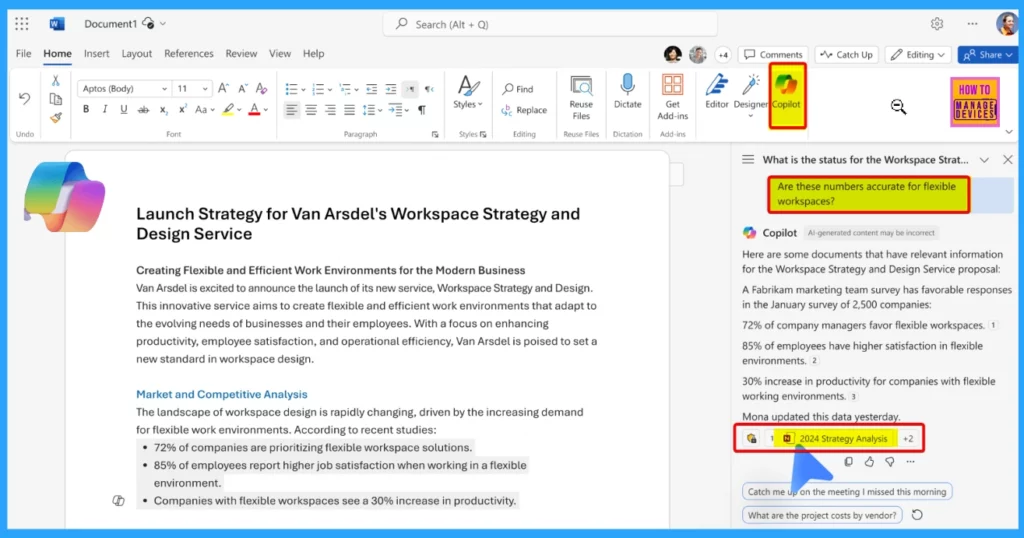
Task: Expand the Copilot conversation title chevron
Action: 984,160
